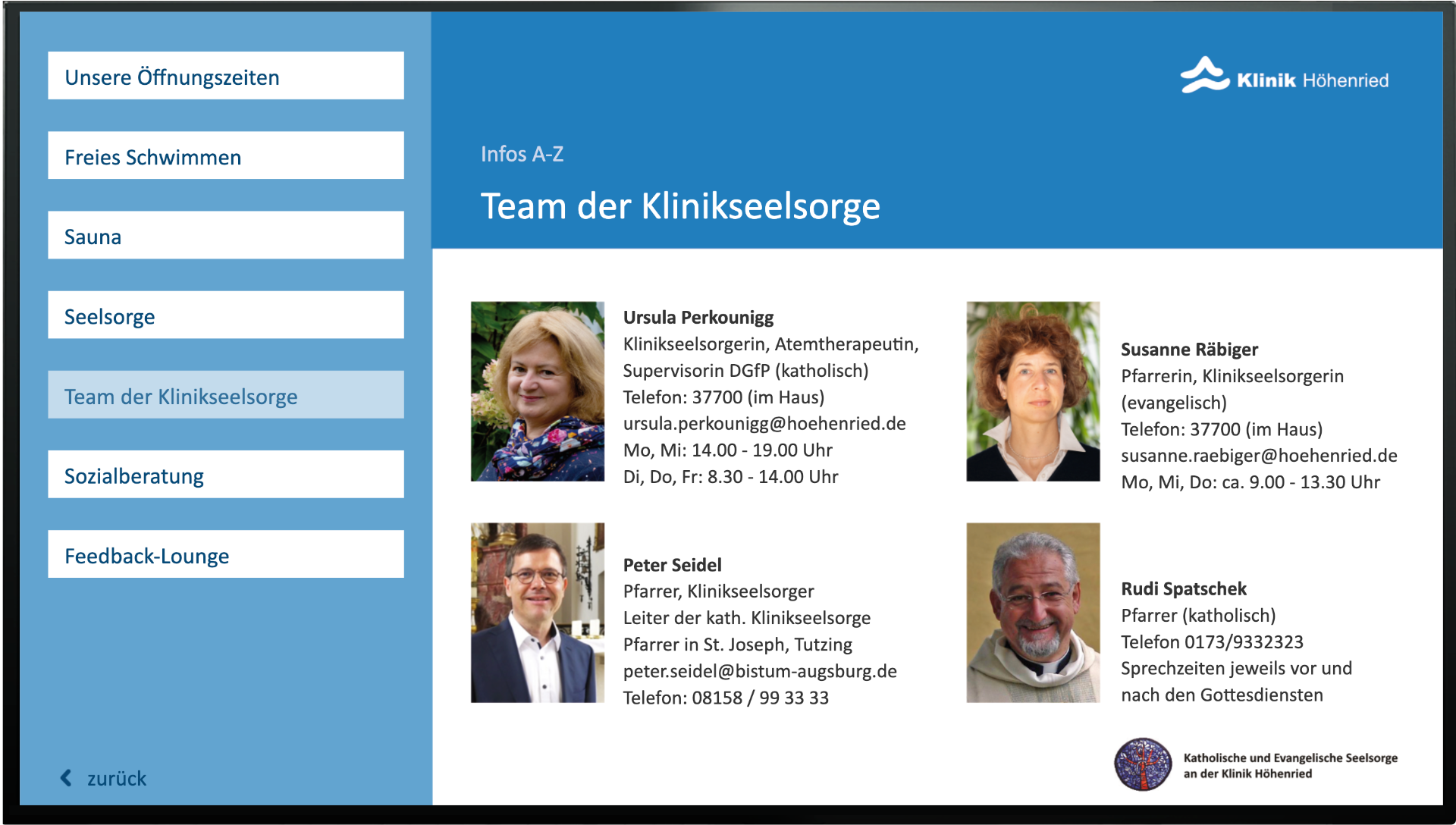Click ursula.perkounigg@hoehenried.de email address

(764, 423)
